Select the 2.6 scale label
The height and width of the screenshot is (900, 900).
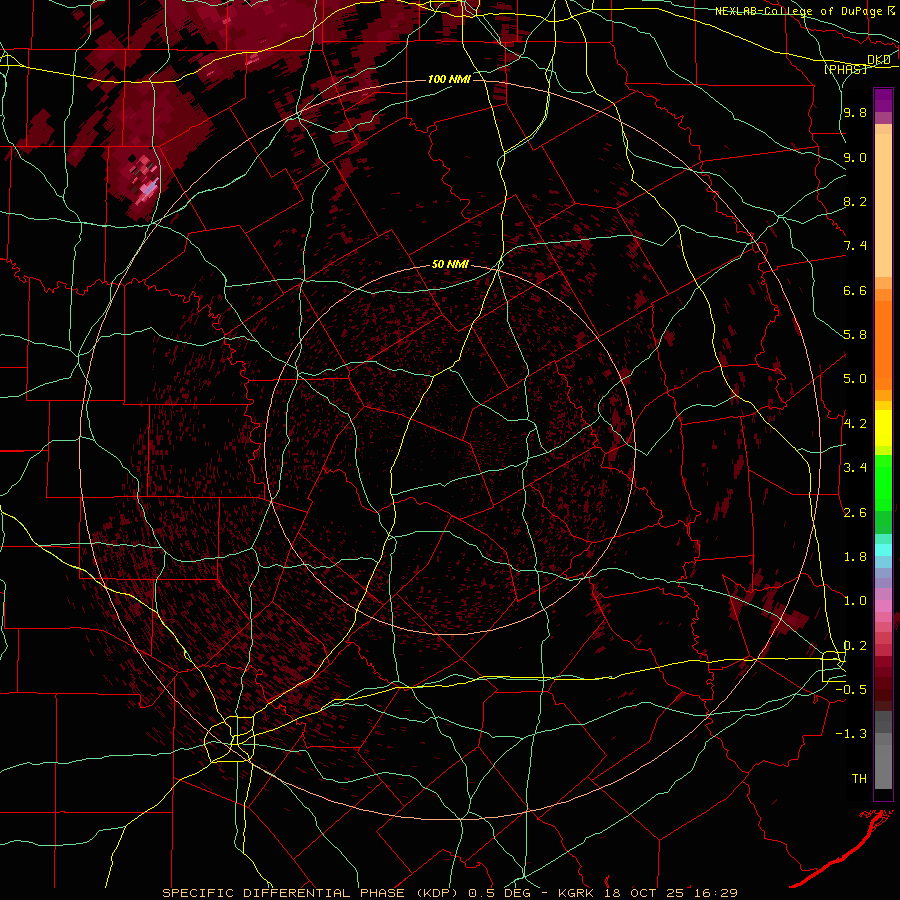click(855, 513)
